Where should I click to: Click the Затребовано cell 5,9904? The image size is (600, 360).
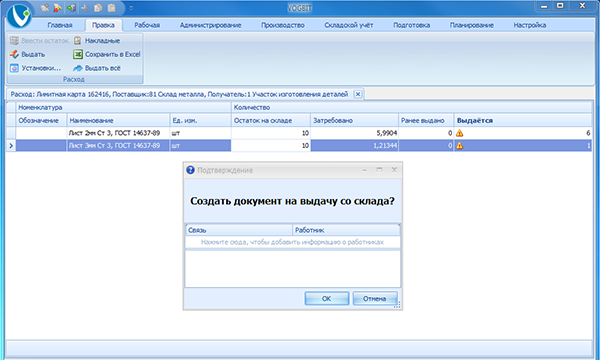354,133
